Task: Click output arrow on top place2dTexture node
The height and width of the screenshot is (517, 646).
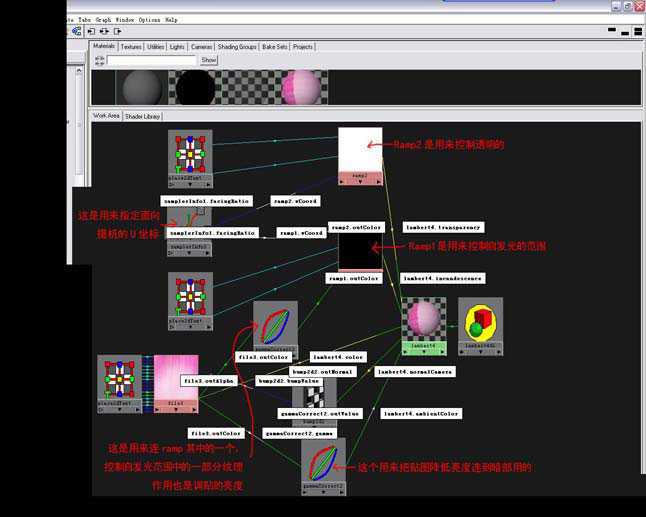Action: point(208,185)
